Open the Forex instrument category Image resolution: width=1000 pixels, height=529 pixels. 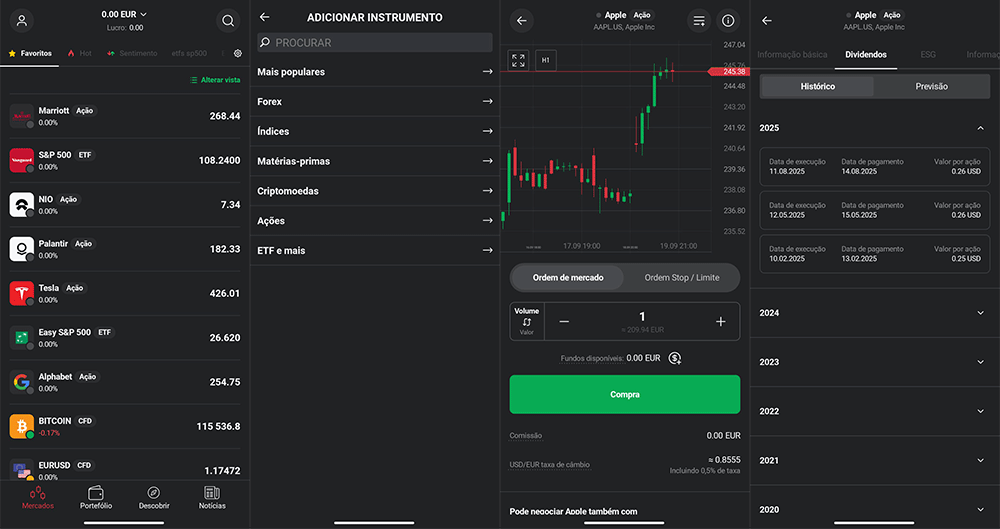pyautogui.click(x=375, y=101)
